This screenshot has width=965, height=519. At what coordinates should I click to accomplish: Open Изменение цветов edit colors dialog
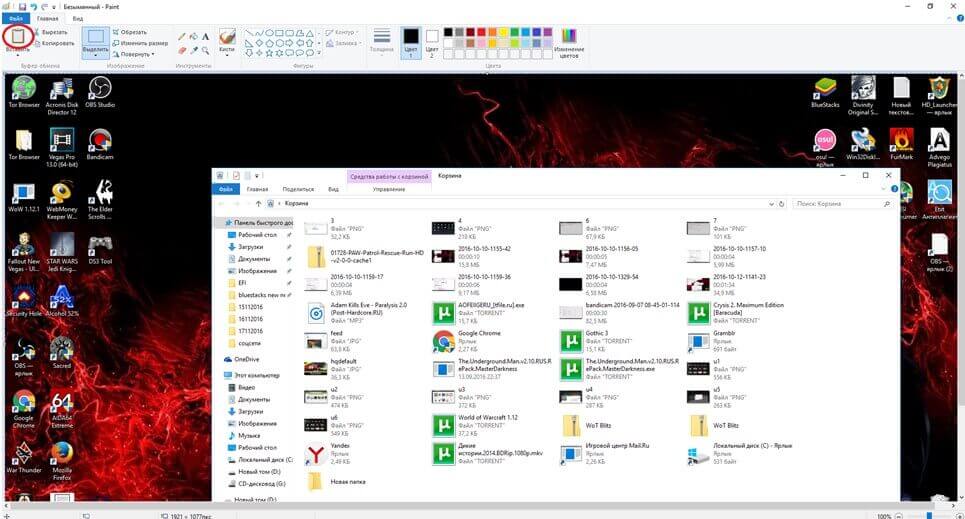[x=569, y=40]
